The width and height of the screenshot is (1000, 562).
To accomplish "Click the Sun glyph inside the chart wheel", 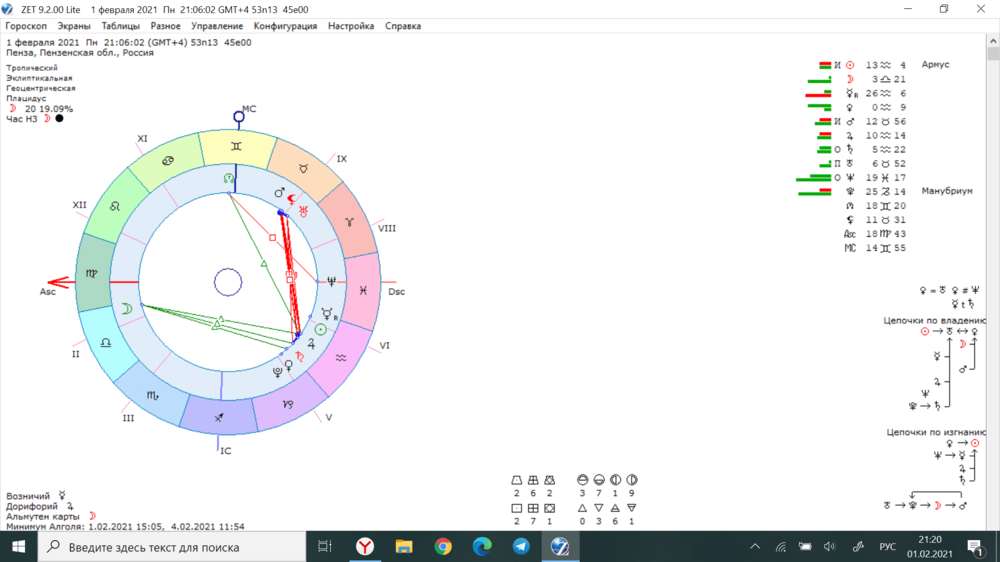I will click(321, 329).
